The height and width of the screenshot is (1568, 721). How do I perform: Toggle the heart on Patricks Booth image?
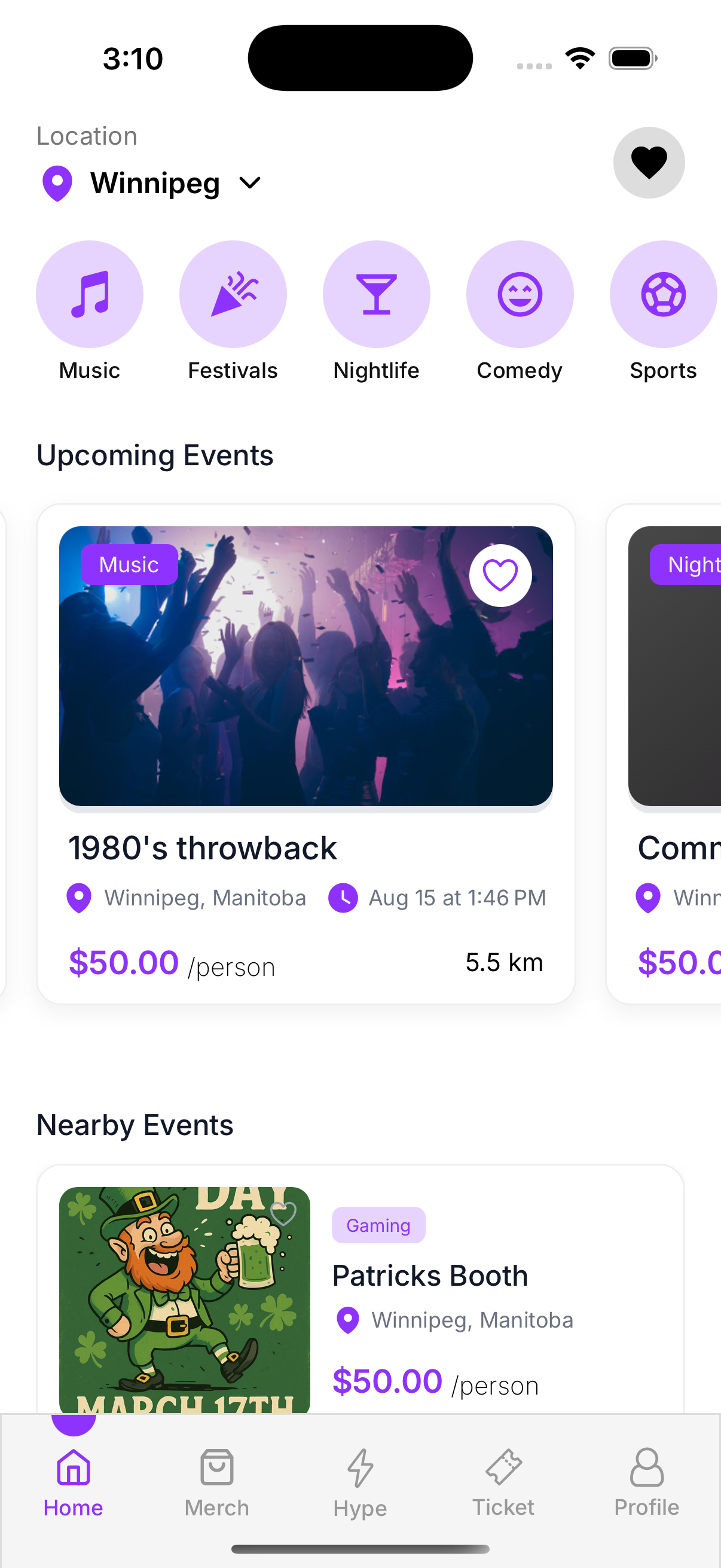[x=283, y=1214]
